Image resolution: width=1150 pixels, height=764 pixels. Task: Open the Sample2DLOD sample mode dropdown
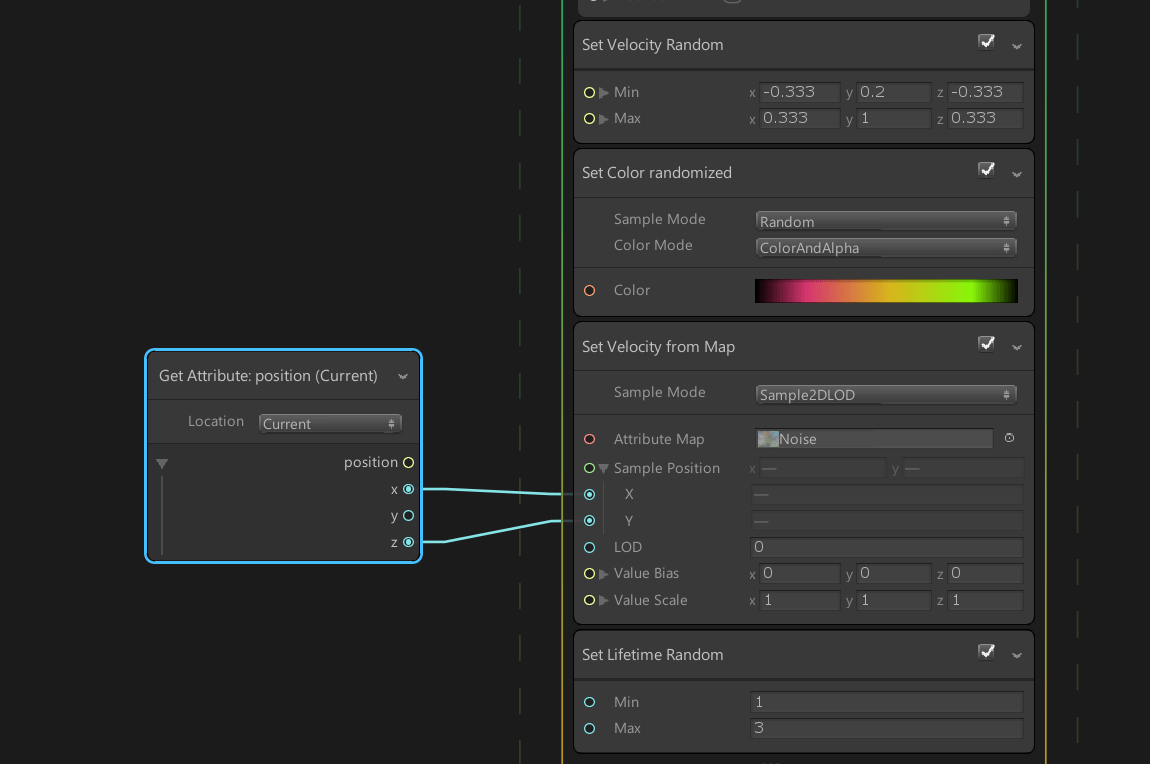[x=885, y=394]
